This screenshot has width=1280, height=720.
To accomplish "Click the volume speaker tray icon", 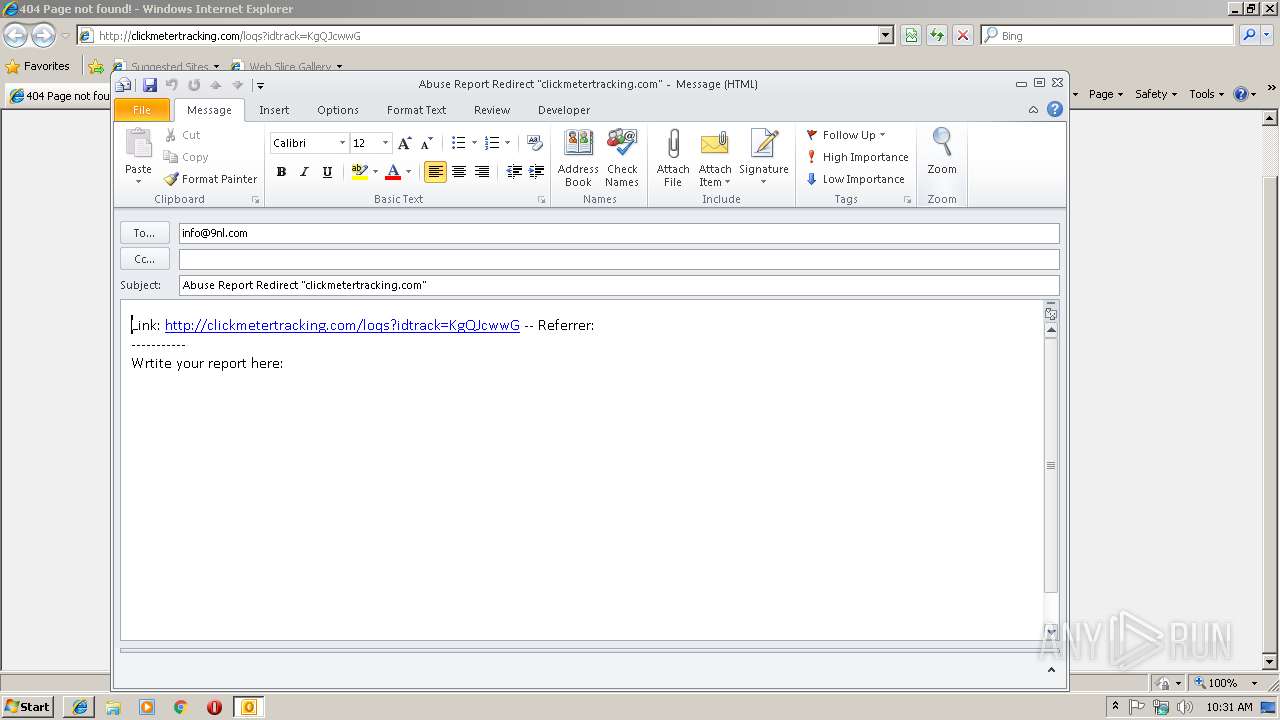I will point(1186,707).
